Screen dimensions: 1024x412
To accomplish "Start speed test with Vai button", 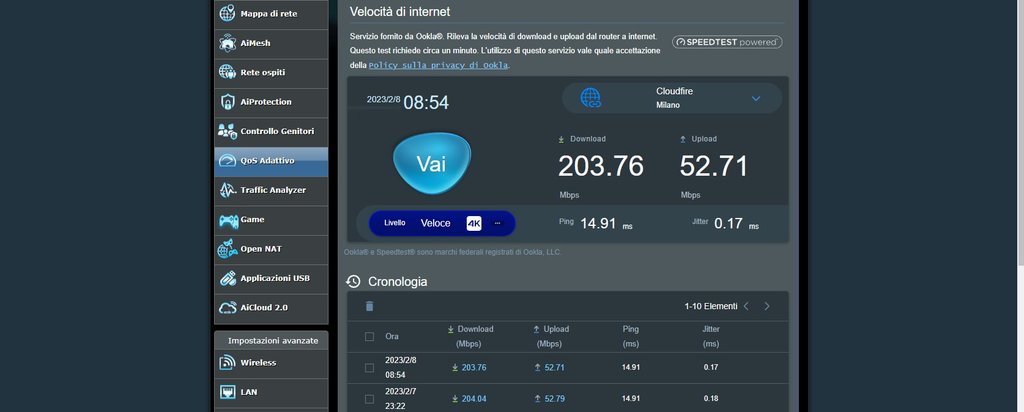I will pos(432,163).
